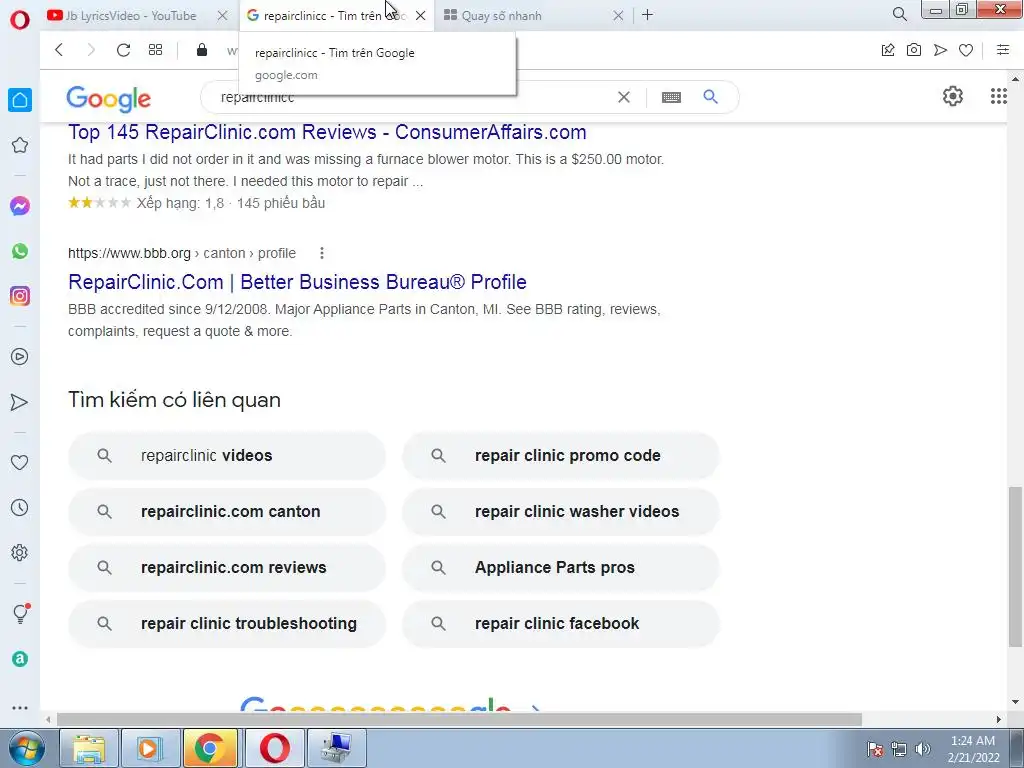Click the horizontal scrollbar thumb
The image size is (1024, 768).
point(459,719)
